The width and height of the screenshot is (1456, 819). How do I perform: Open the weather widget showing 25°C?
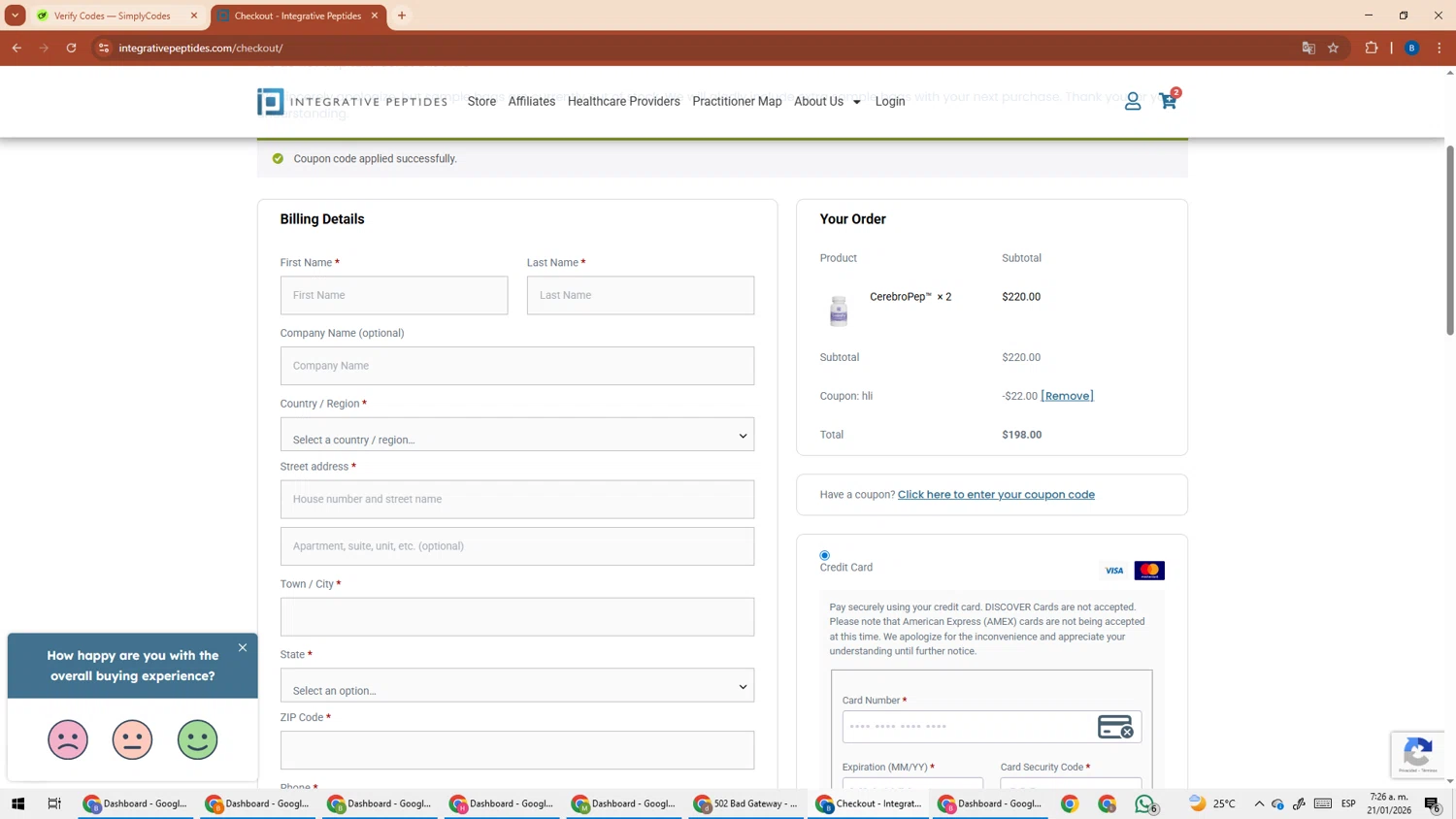[x=1213, y=803]
